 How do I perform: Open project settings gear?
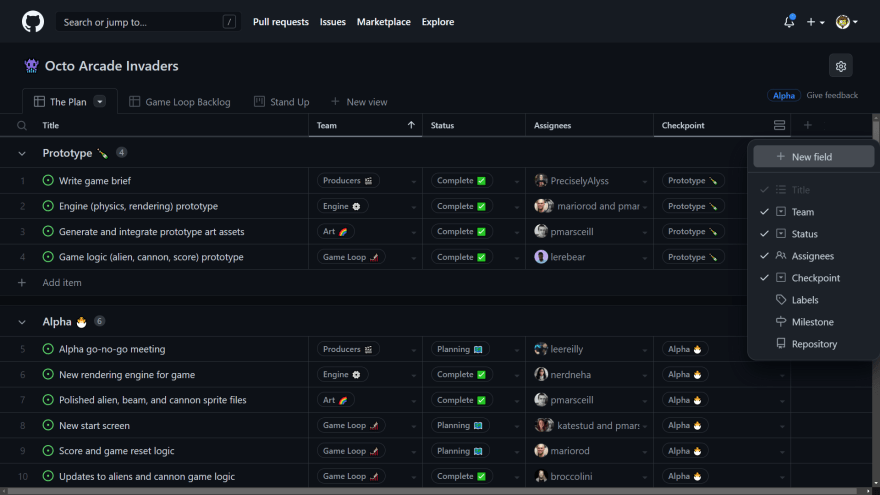840,66
